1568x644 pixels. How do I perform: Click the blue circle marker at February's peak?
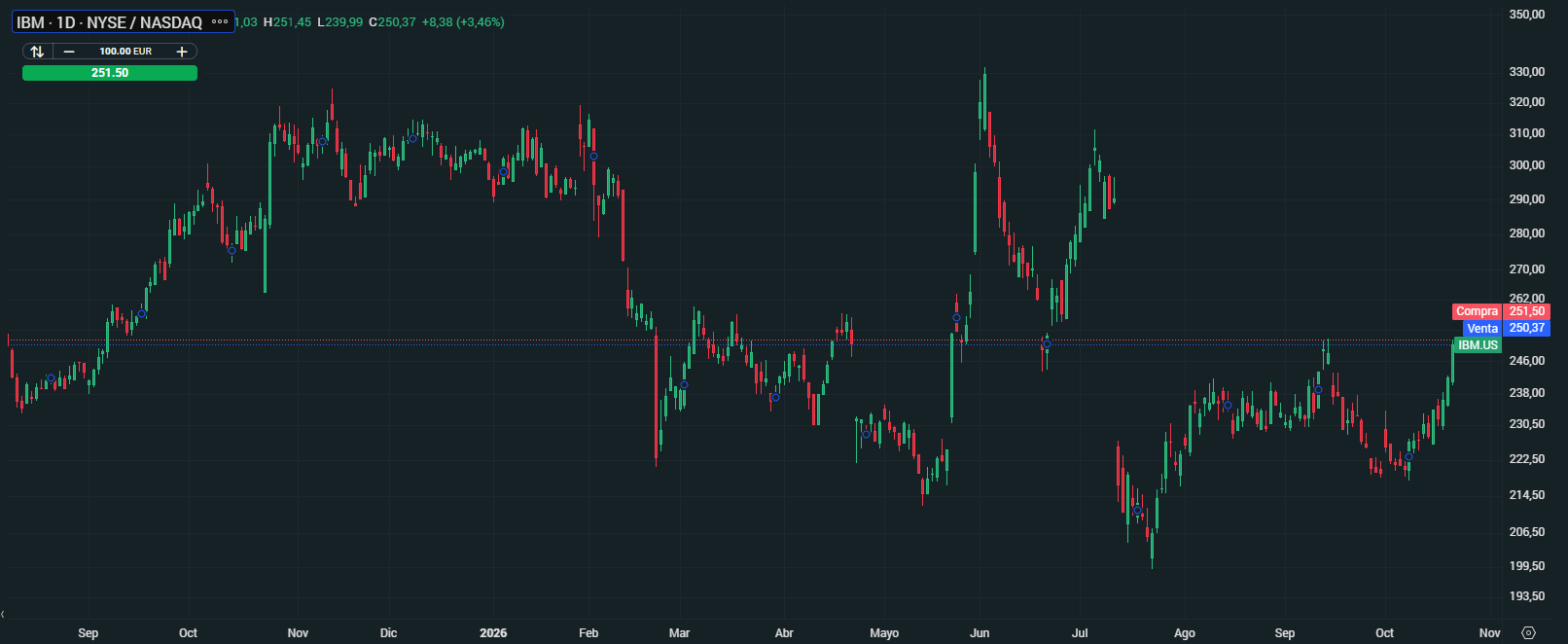pos(593,156)
